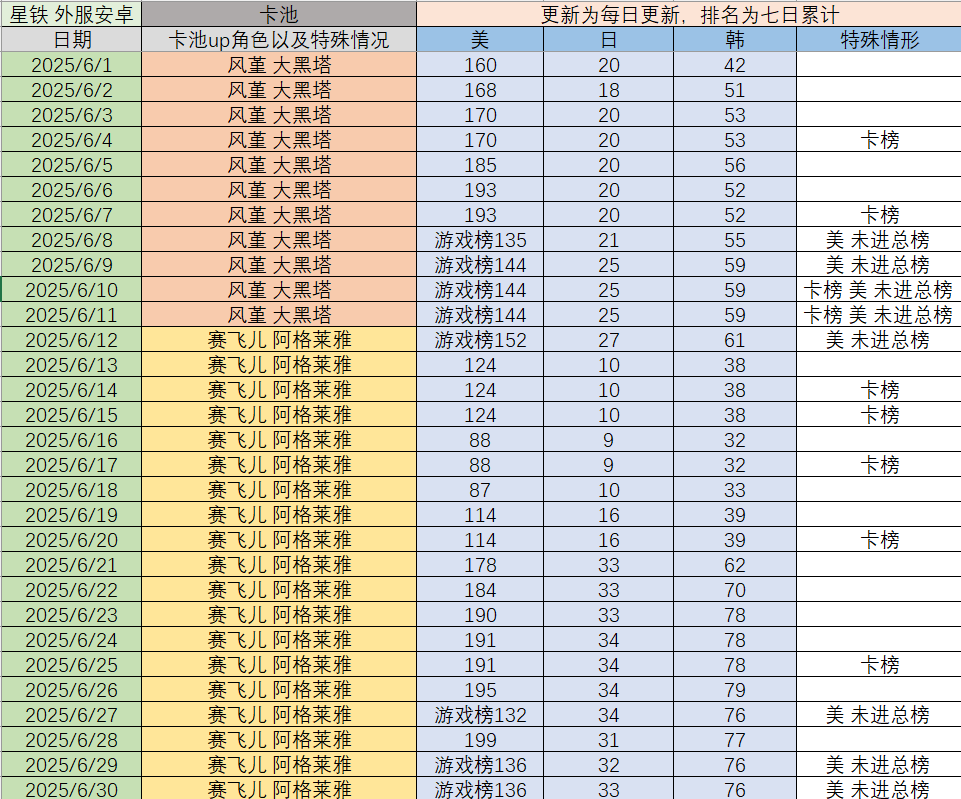Select the date cell 2025/6/12

click(x=71, y=340)
